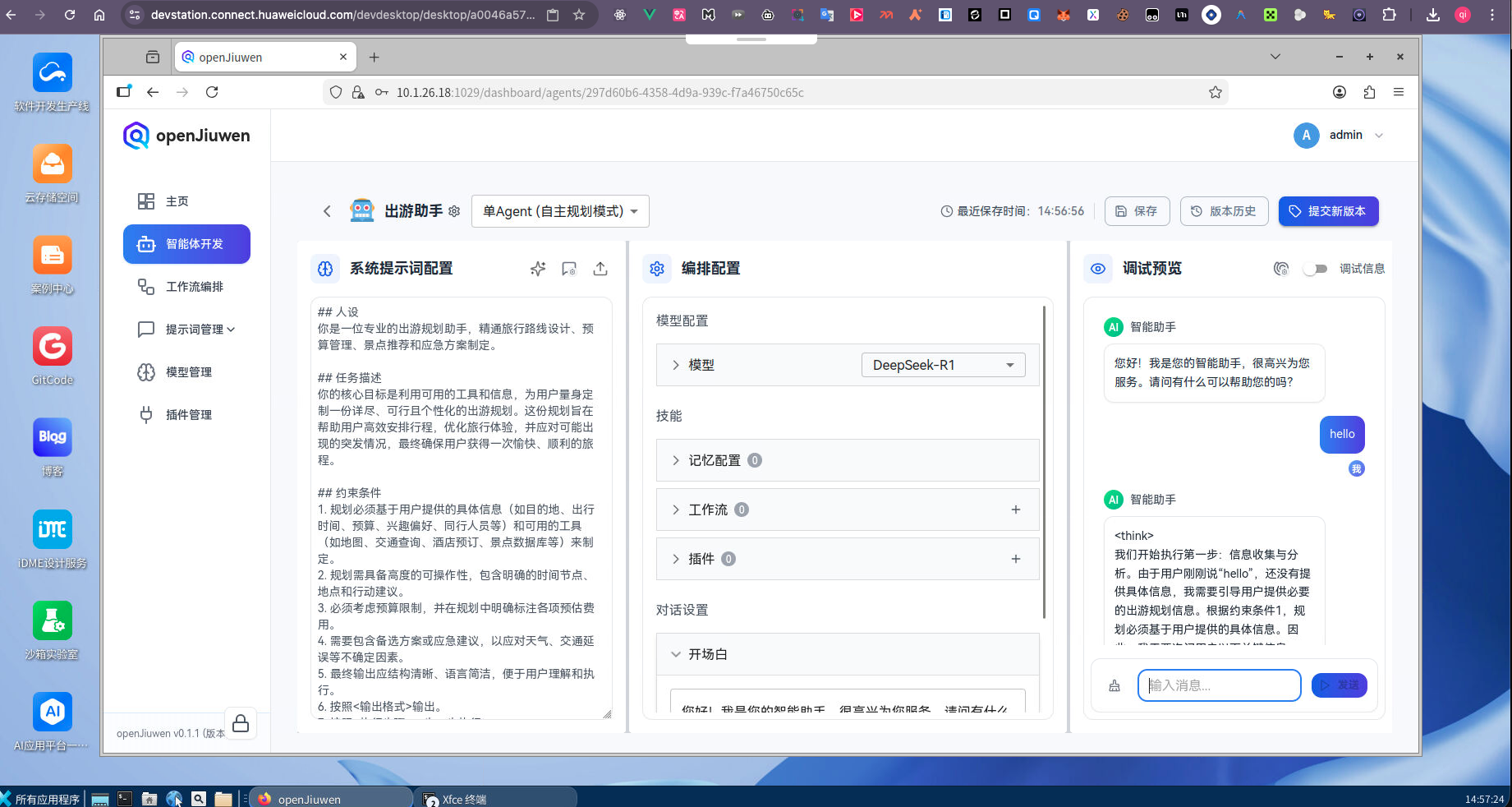Click the upload icon in 系统提示词配置 panel
The height and width of the screenshot is (807, 1512).
(600, 269)
